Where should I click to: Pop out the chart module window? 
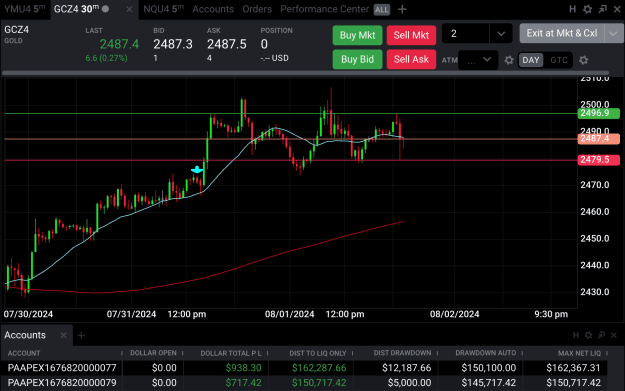pos(602,9)
